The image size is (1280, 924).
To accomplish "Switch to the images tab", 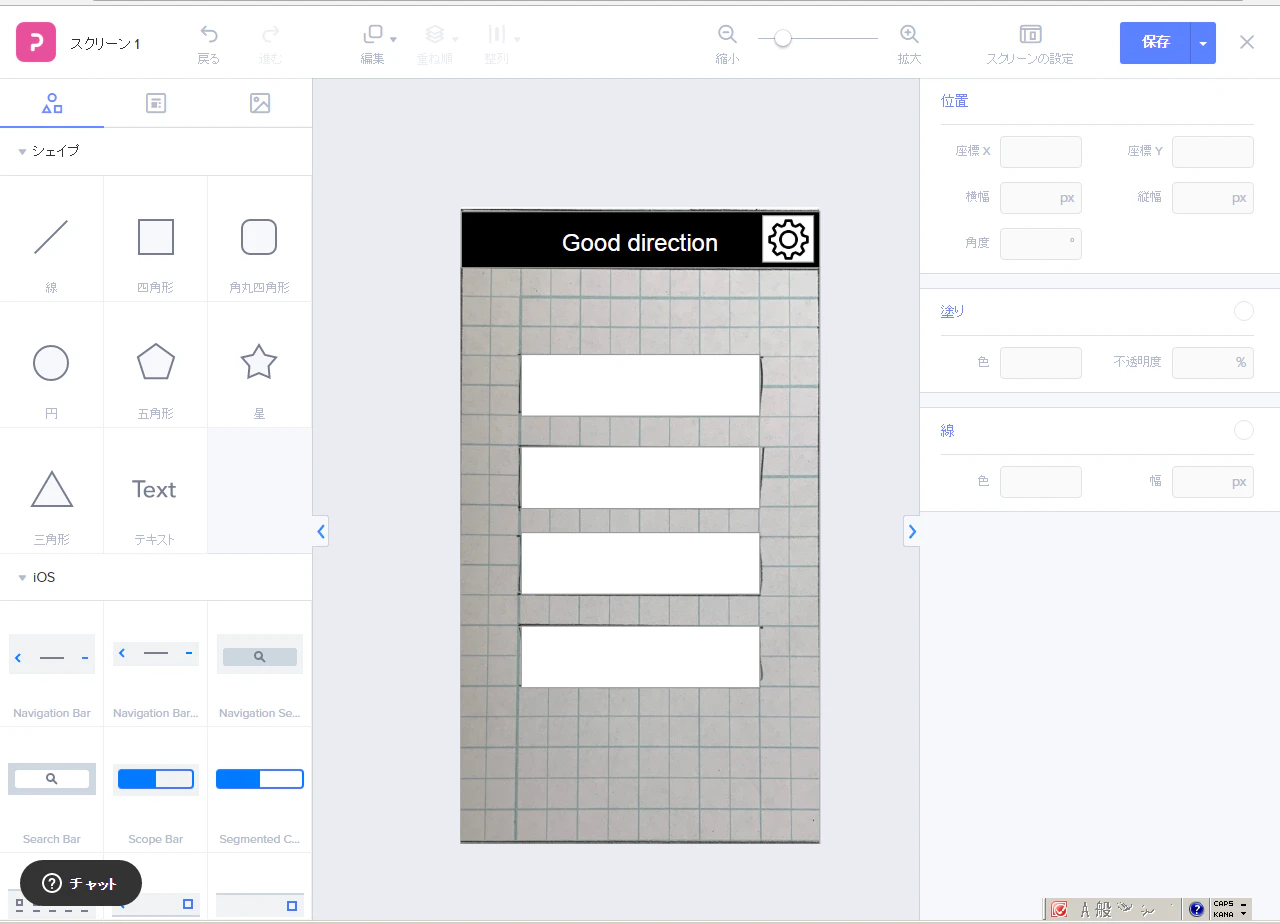I will pyautogui.click(x=260, y=103).
